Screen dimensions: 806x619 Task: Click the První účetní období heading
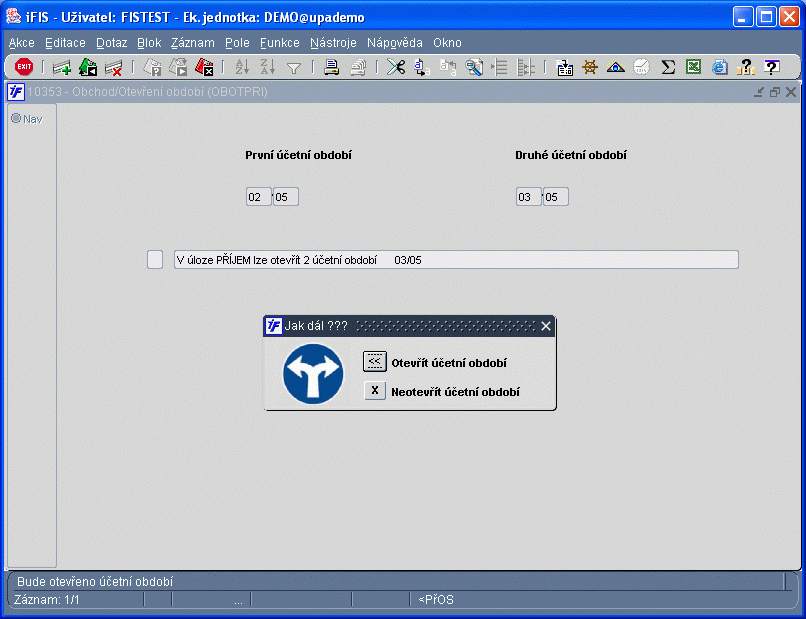[298, 155]
